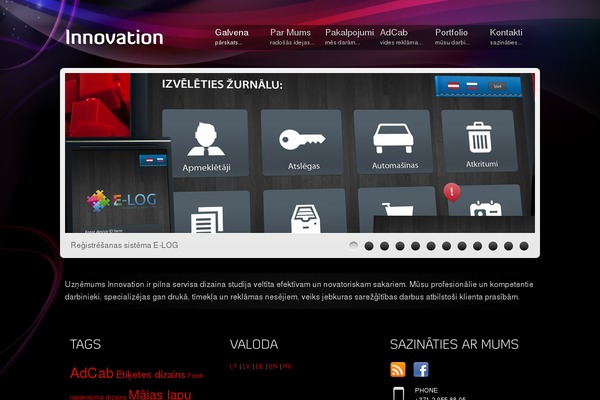Select the third slideshow pagination dot
The height and width of the screenshot is (400, 600).
385,246
